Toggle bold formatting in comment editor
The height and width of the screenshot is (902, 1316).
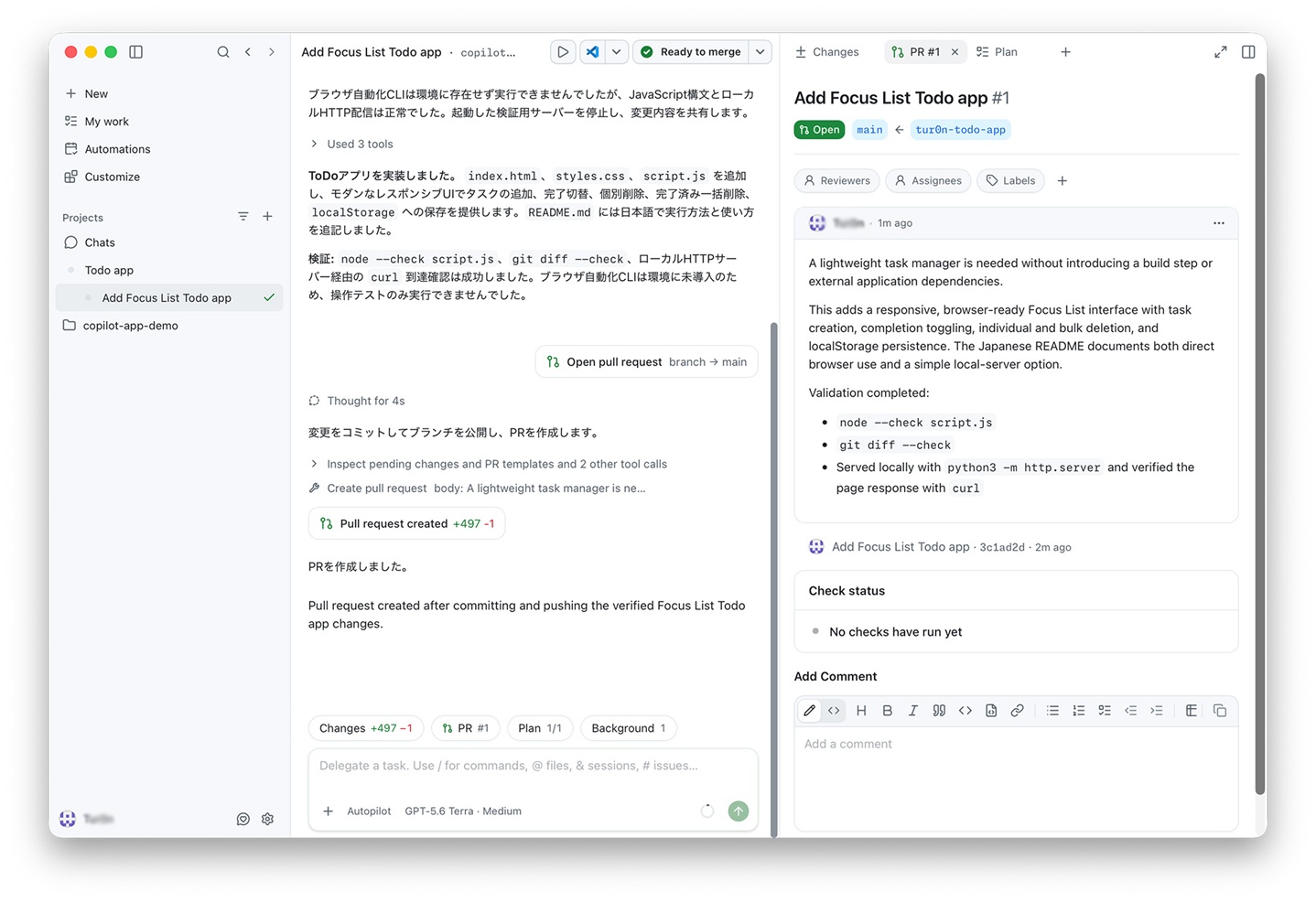887,711
